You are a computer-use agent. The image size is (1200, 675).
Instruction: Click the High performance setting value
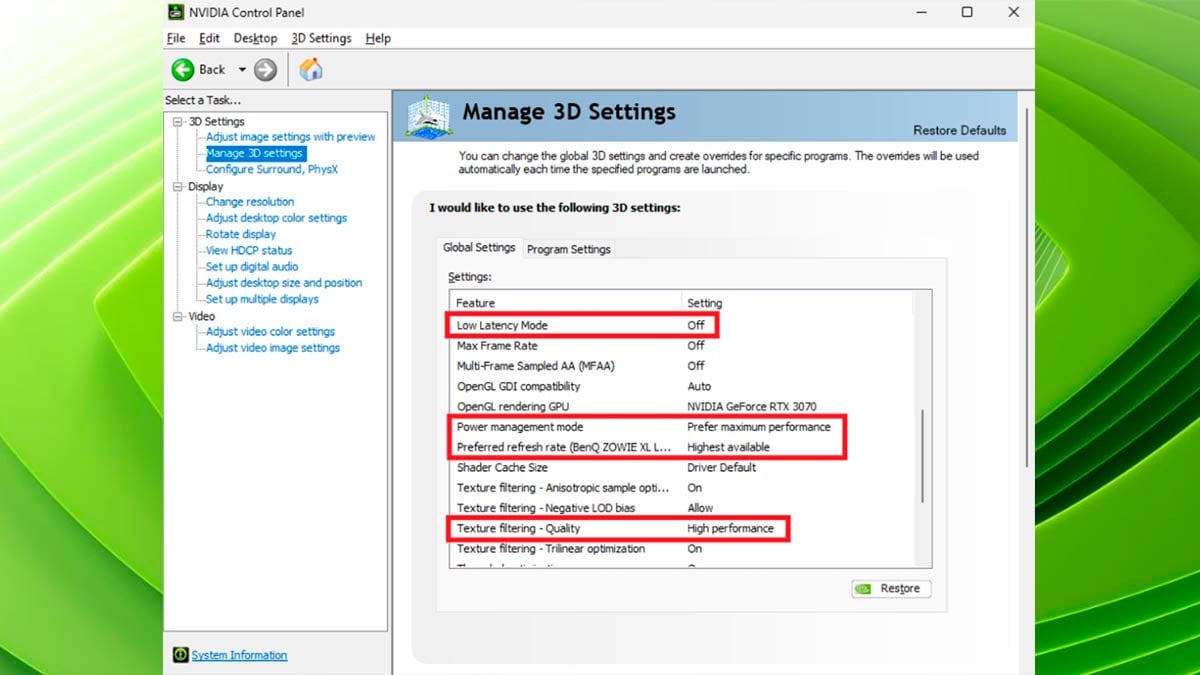coord(730,528)
